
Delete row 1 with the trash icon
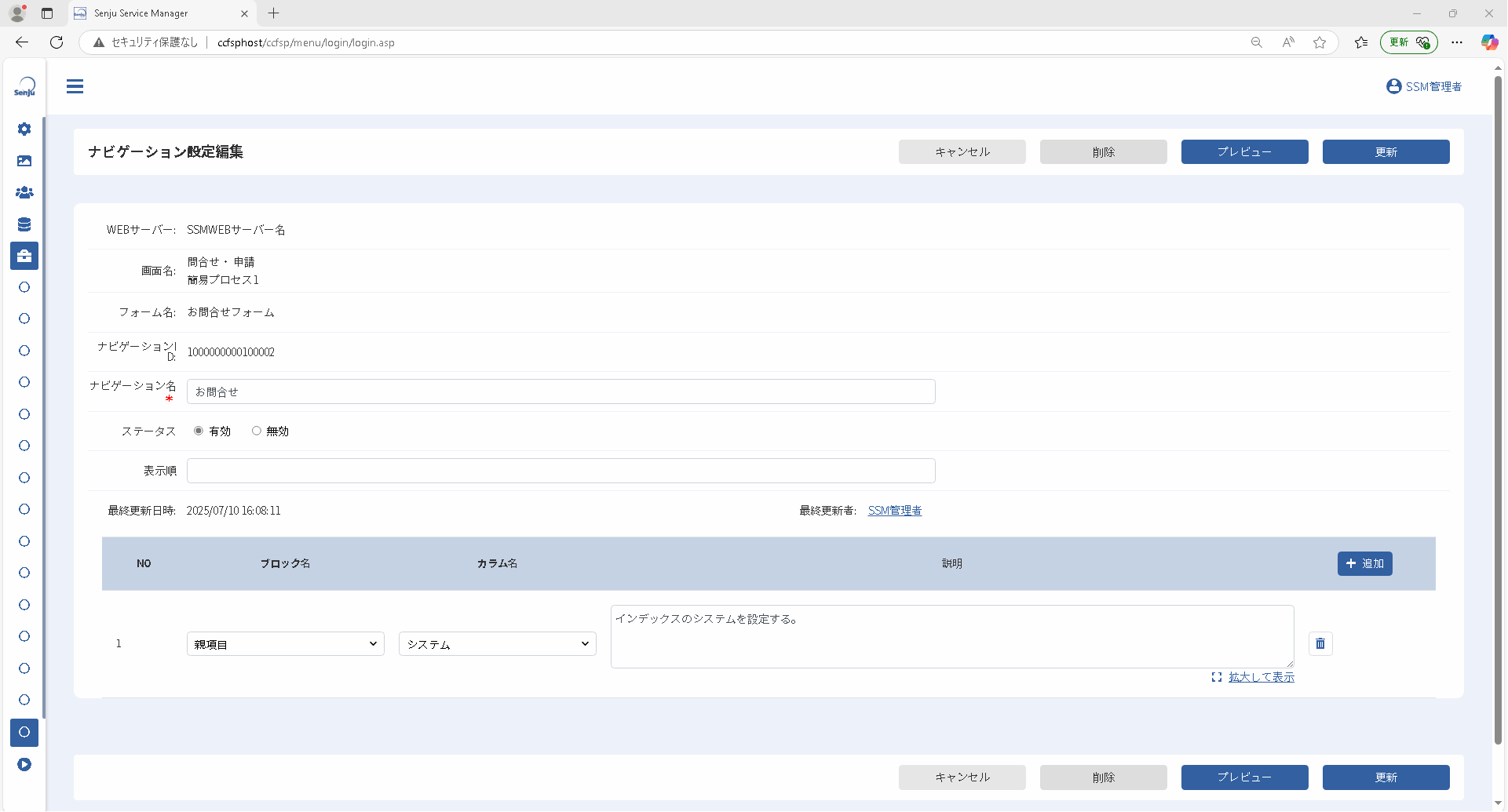click(x=1320, y=643)
